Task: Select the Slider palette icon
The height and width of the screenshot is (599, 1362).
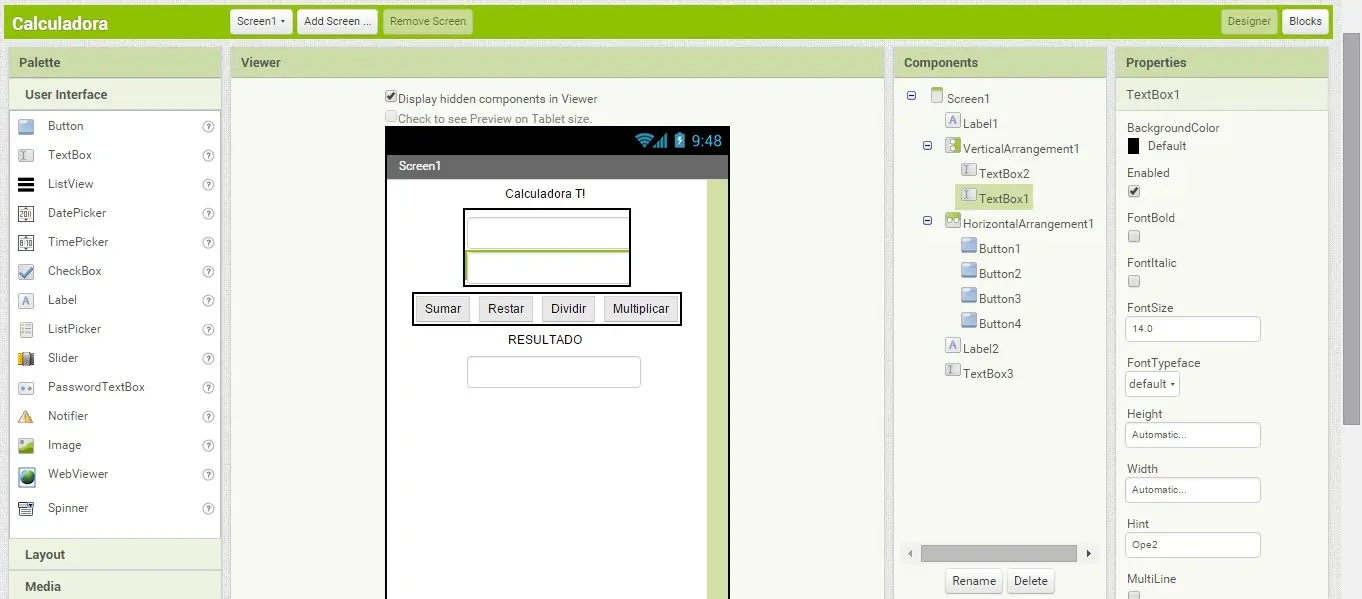Action: click(27, 358)
